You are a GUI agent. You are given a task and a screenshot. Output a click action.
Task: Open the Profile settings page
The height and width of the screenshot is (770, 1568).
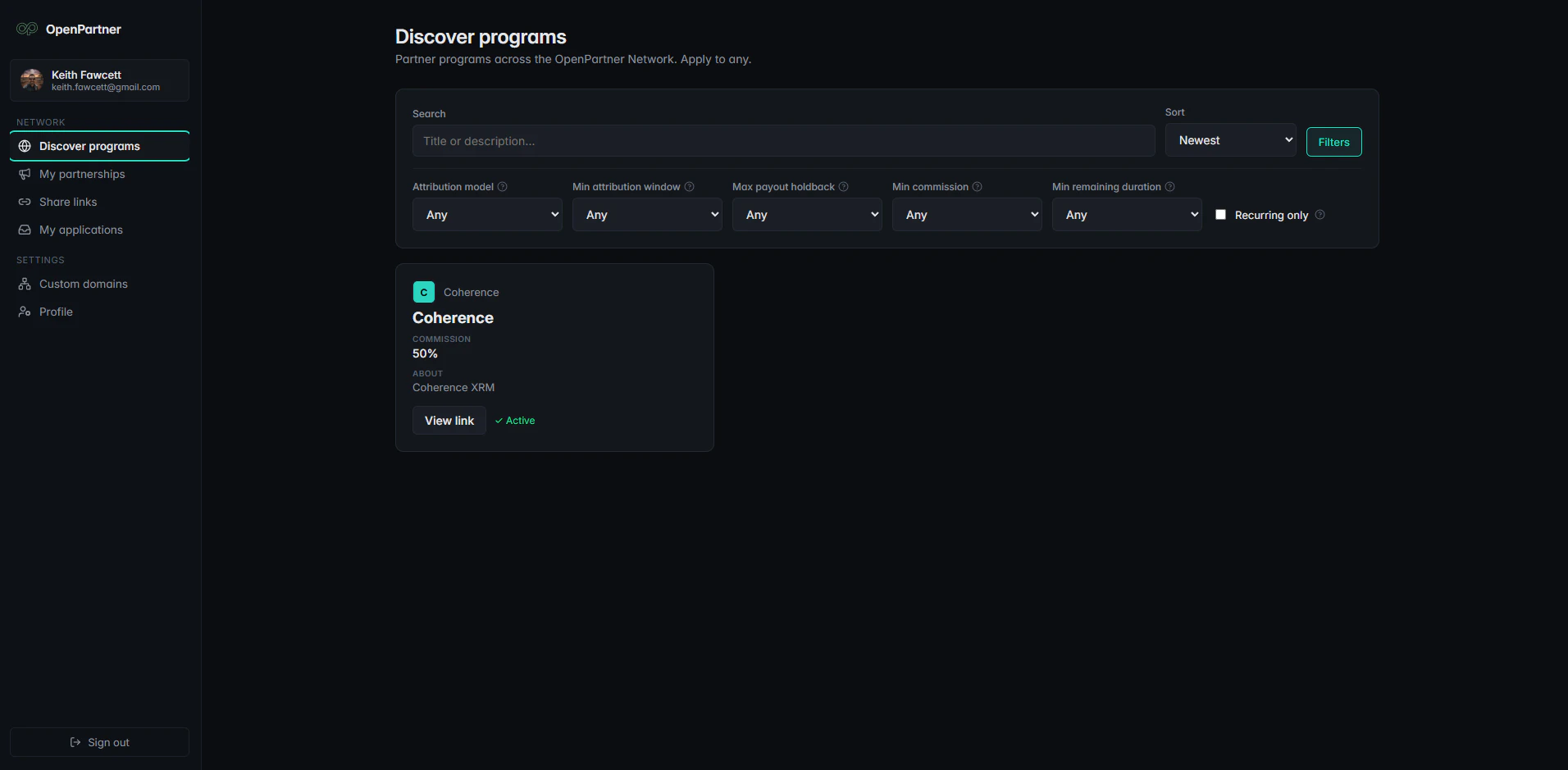point(100,312)
